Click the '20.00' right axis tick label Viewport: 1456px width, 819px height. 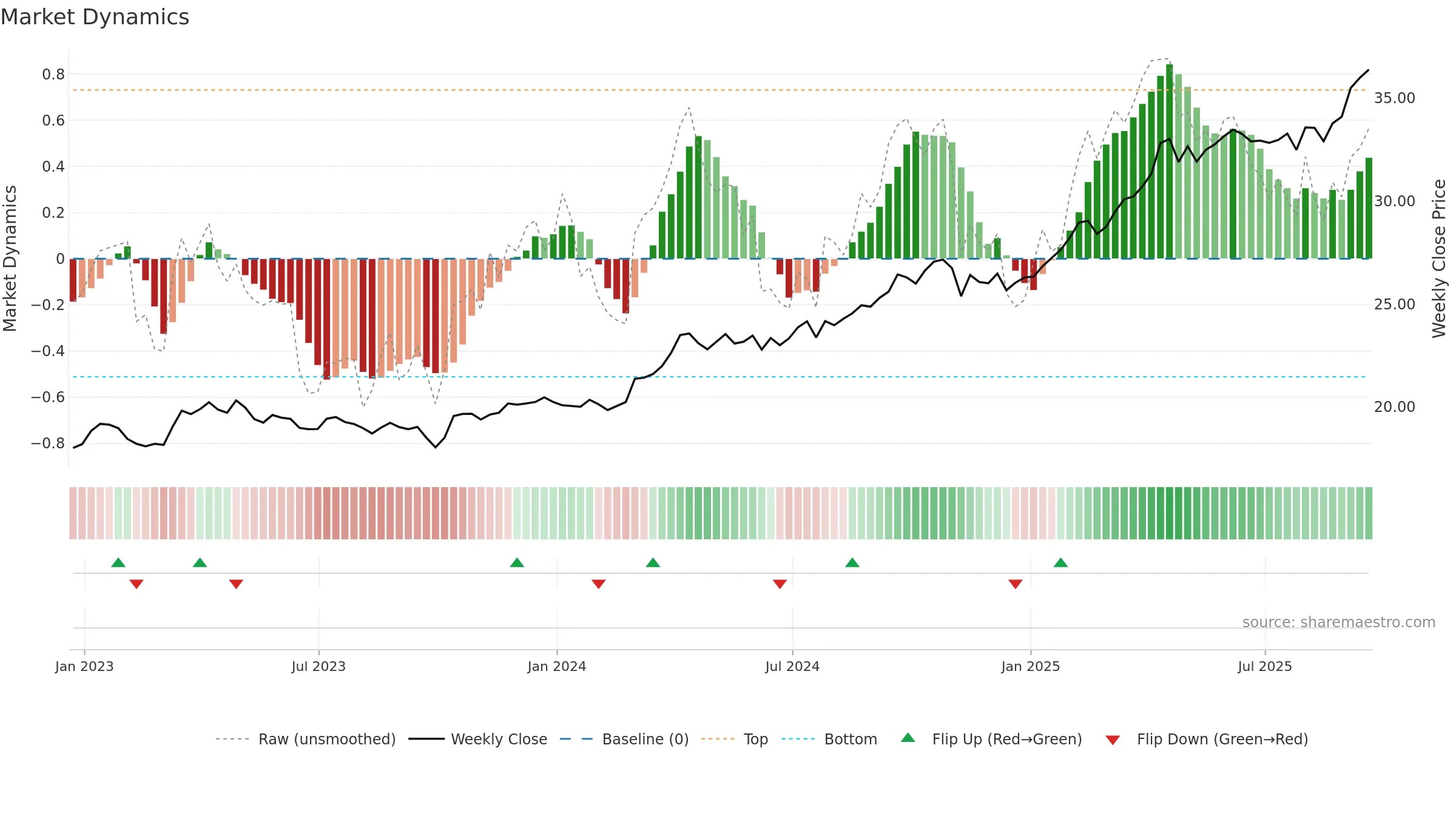(x=1395, y=406)
